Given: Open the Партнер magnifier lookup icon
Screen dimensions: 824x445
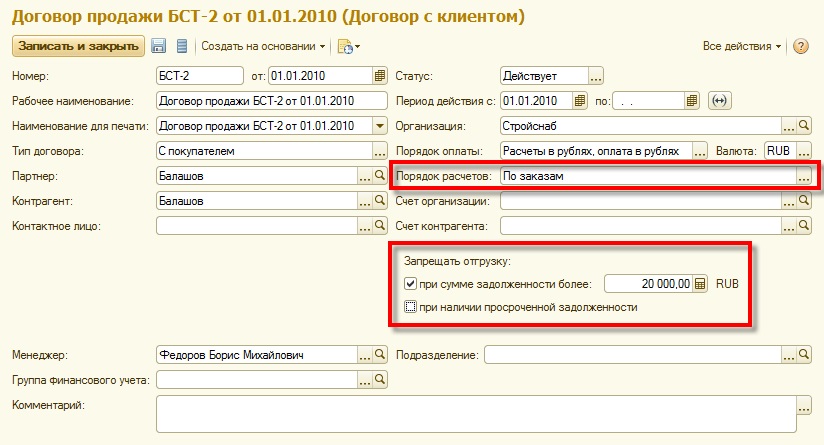Looking at the screenshot, I should point(380,176).
